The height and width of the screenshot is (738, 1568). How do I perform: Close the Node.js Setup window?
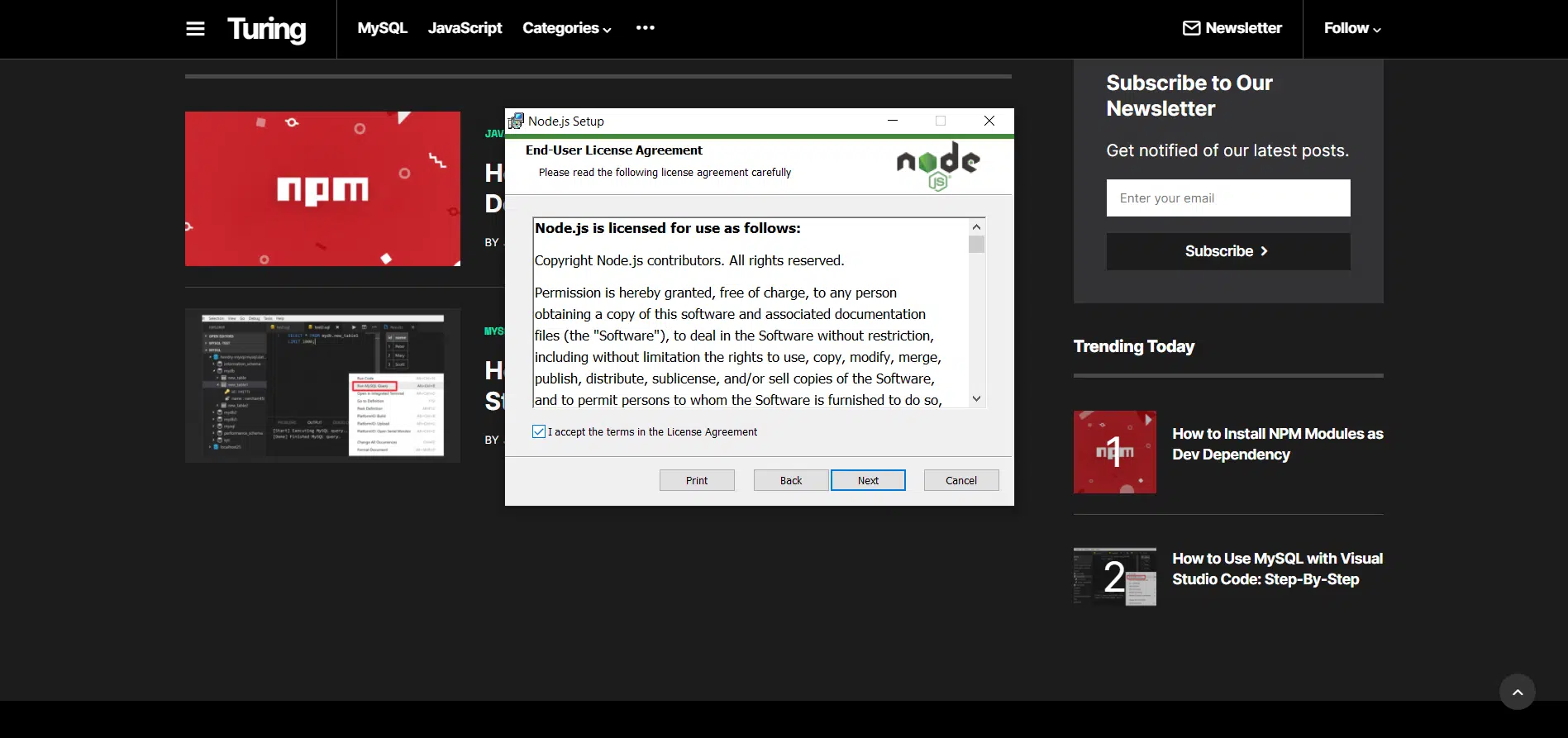[x=989, y=121]
